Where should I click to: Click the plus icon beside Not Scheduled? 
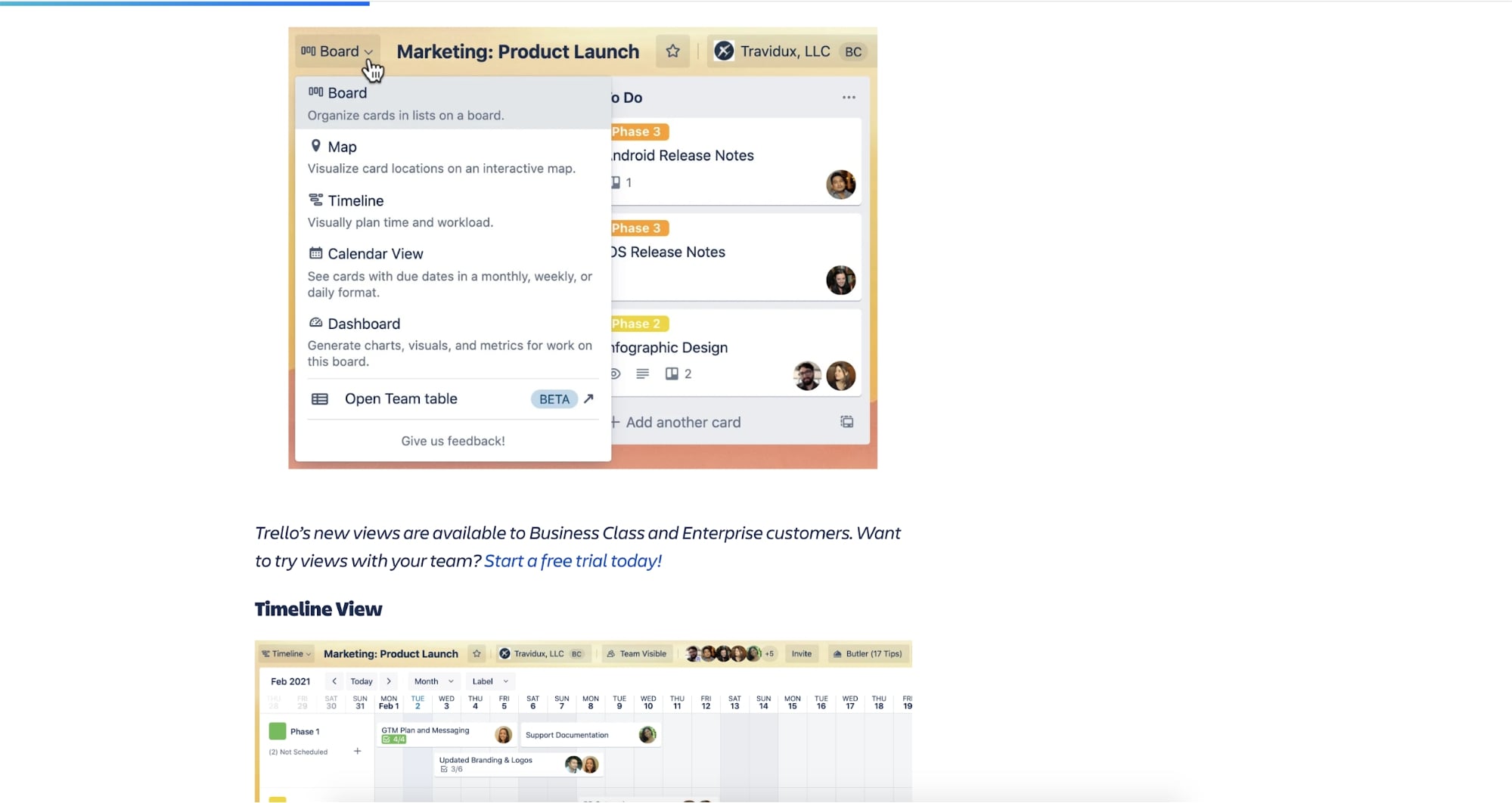[x=357, y=752]
